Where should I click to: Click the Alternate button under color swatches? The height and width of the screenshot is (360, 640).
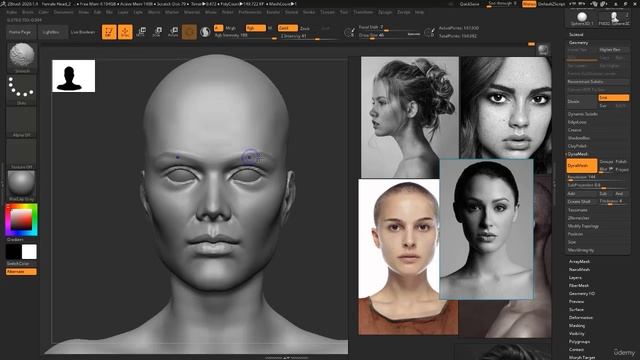(x=21, y=271)
